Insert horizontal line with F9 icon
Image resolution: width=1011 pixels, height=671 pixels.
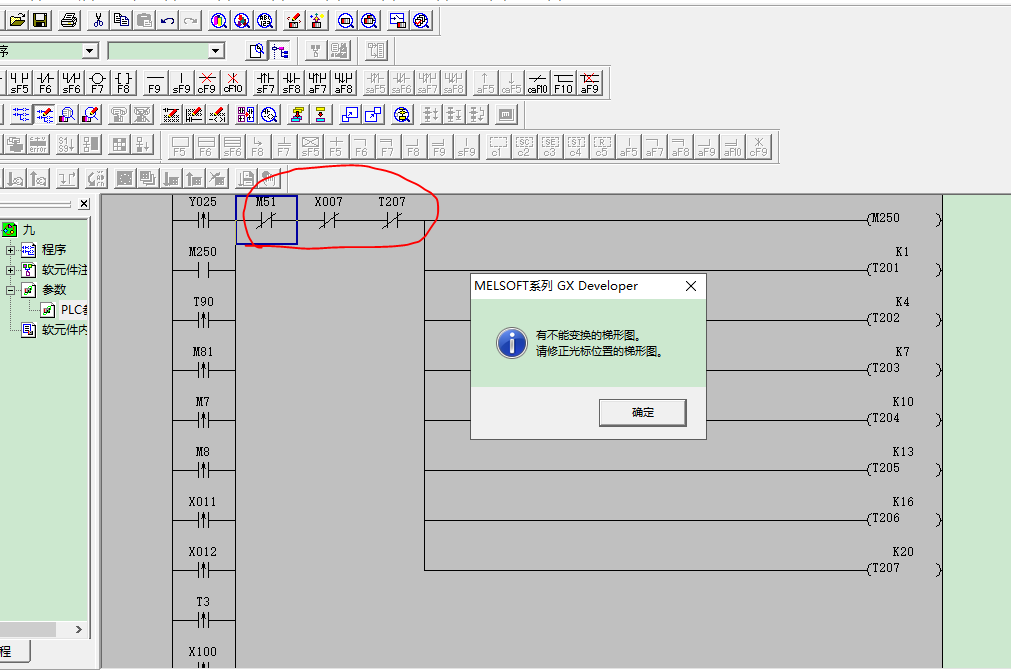[x=154, y=82]
